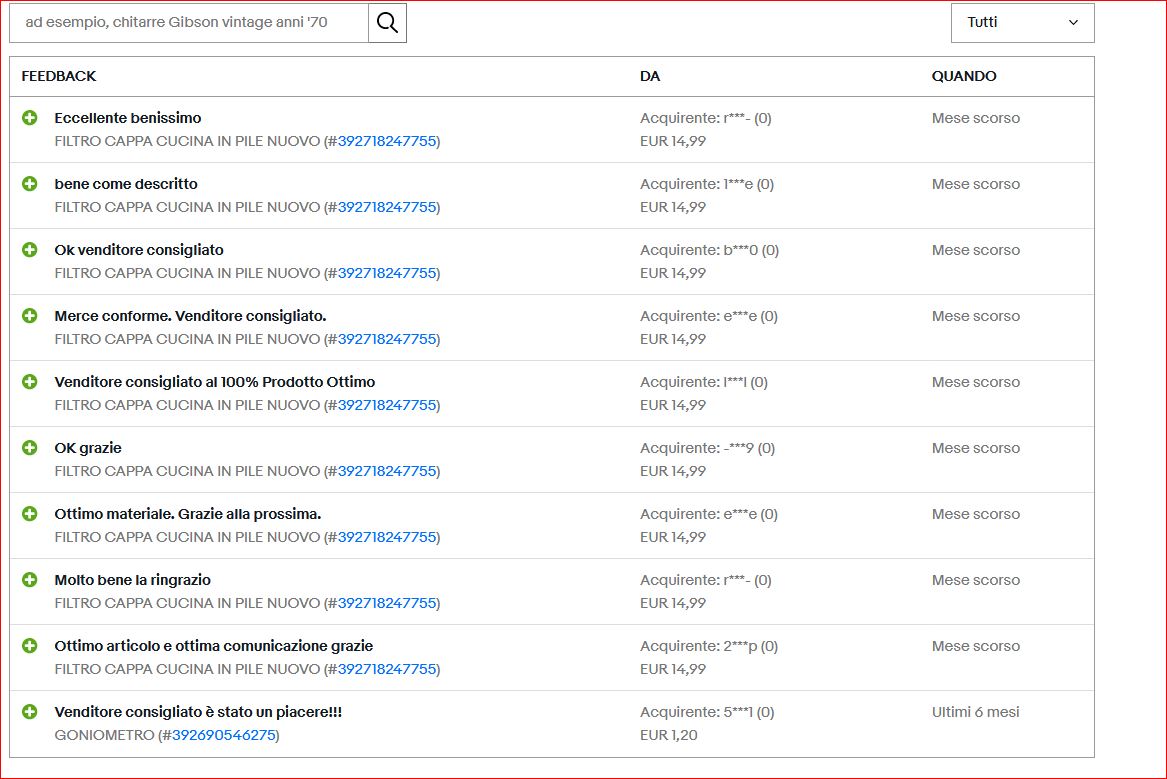This screenshot has width=1167, height=779.
Task: Open item link under Eccellente benissimo feedback
Action: pyautogui.click(x=387, y=141)
